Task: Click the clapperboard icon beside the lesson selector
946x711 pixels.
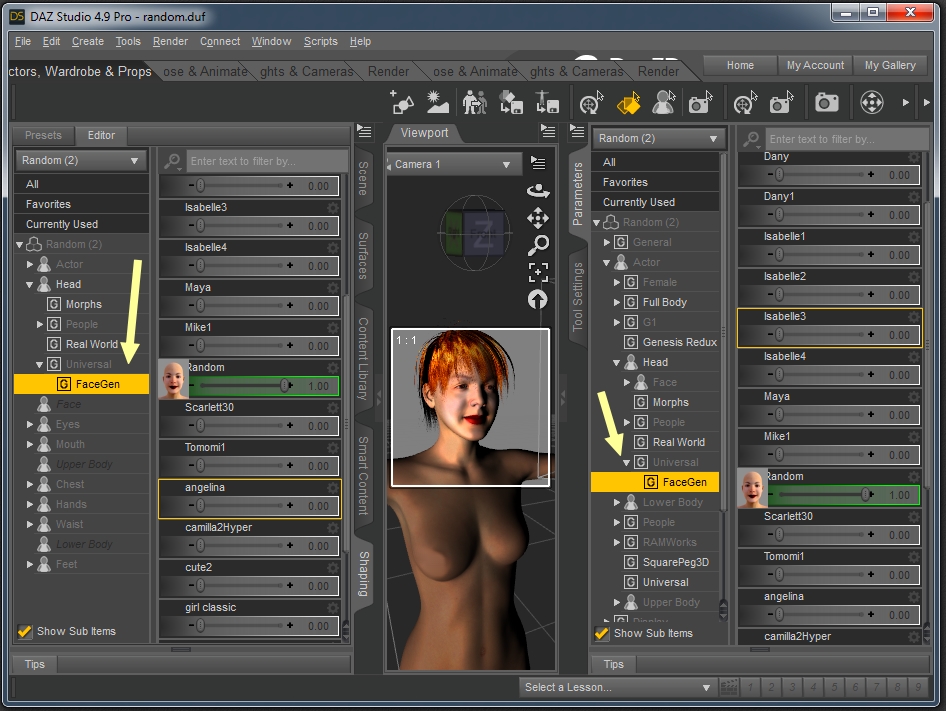Action: 729,687
